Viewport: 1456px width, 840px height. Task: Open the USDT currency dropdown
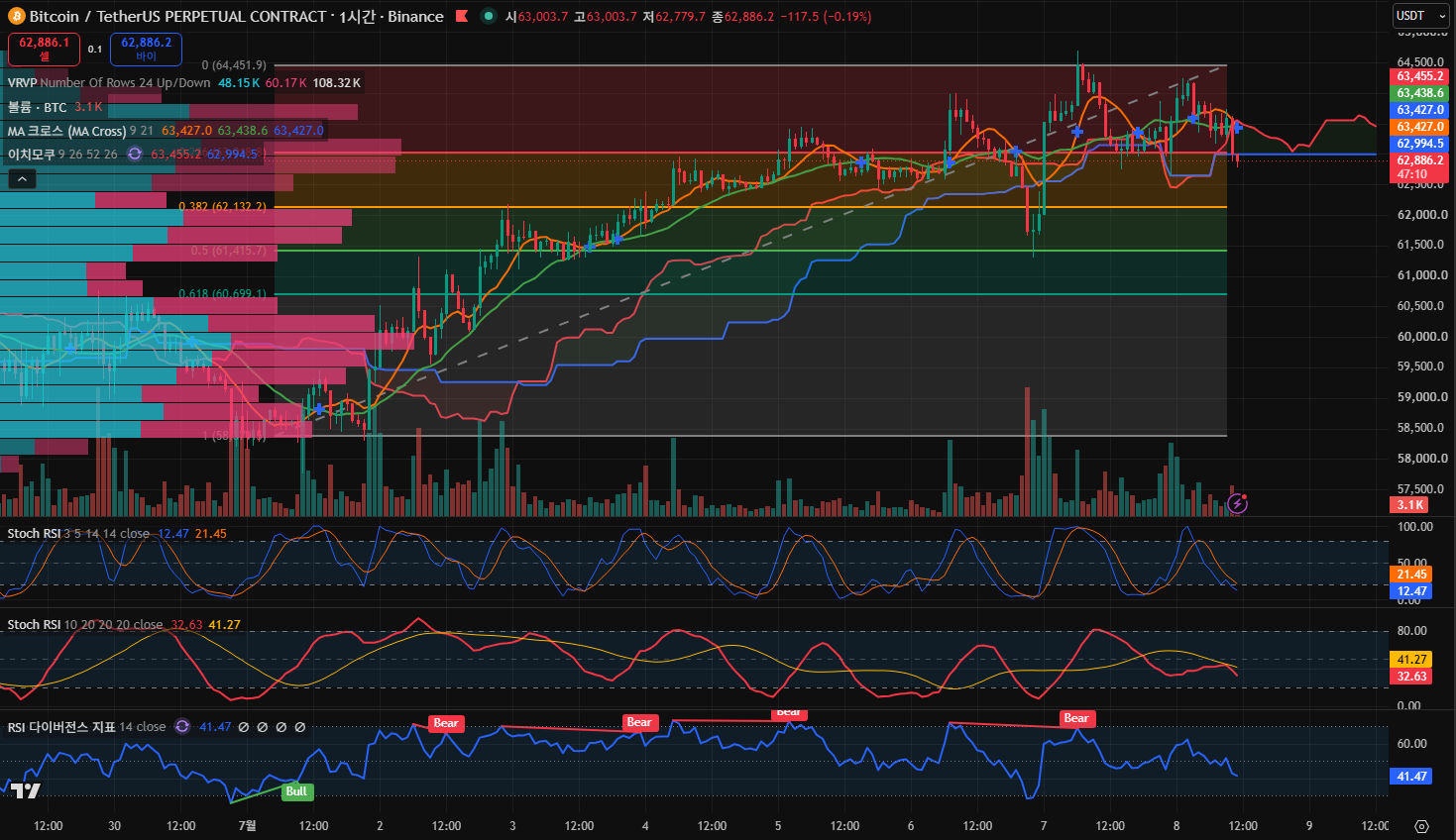click(x=1419, y=16)
